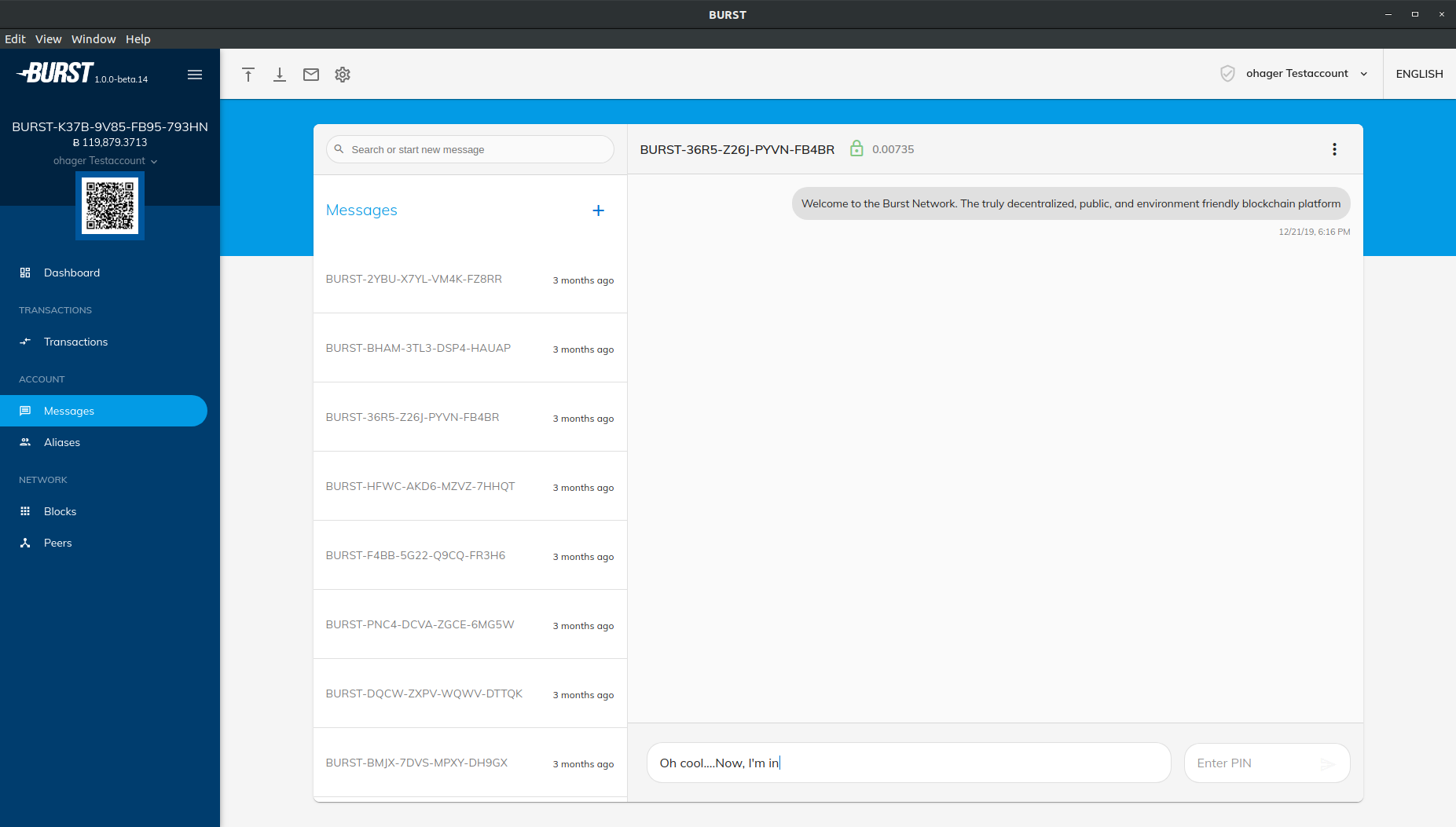Click the message timestamp 12/21/19, 6:16 PM
This screenshot has height=827, width=1456.
[x=1314, y=232]
